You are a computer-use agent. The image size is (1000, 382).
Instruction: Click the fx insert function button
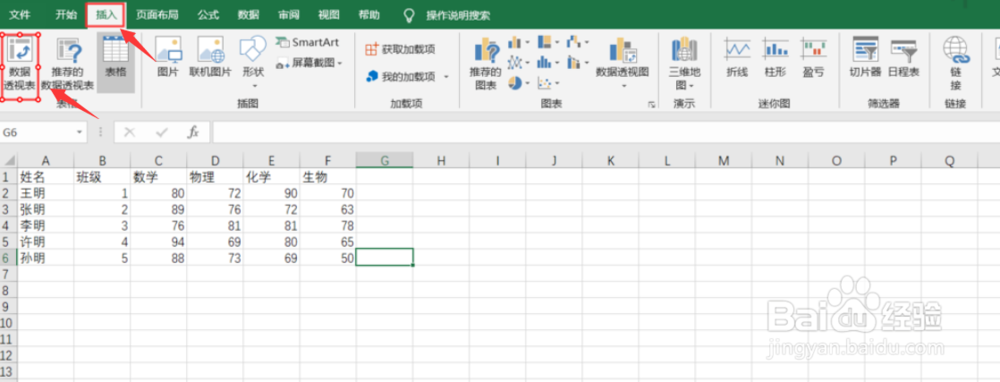pyautogui.click(x=193, y=132)
